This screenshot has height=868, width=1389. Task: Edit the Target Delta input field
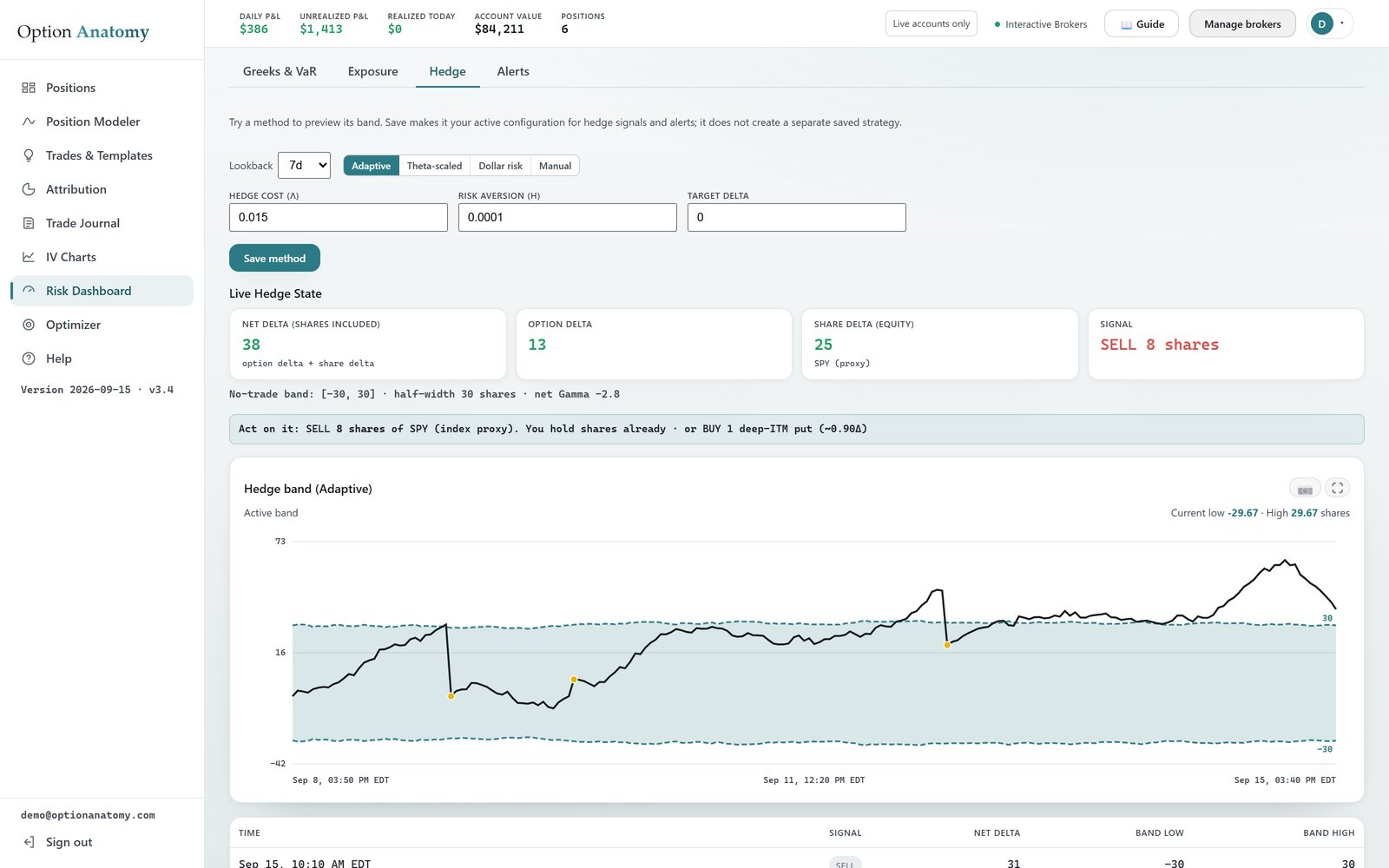coord(797,217)
